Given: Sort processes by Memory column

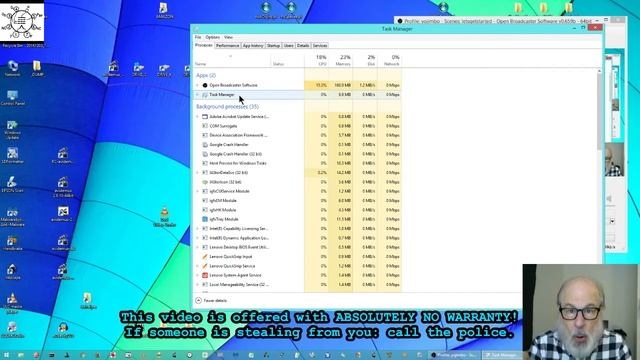Looking at the screenshot, I should 341,60.
